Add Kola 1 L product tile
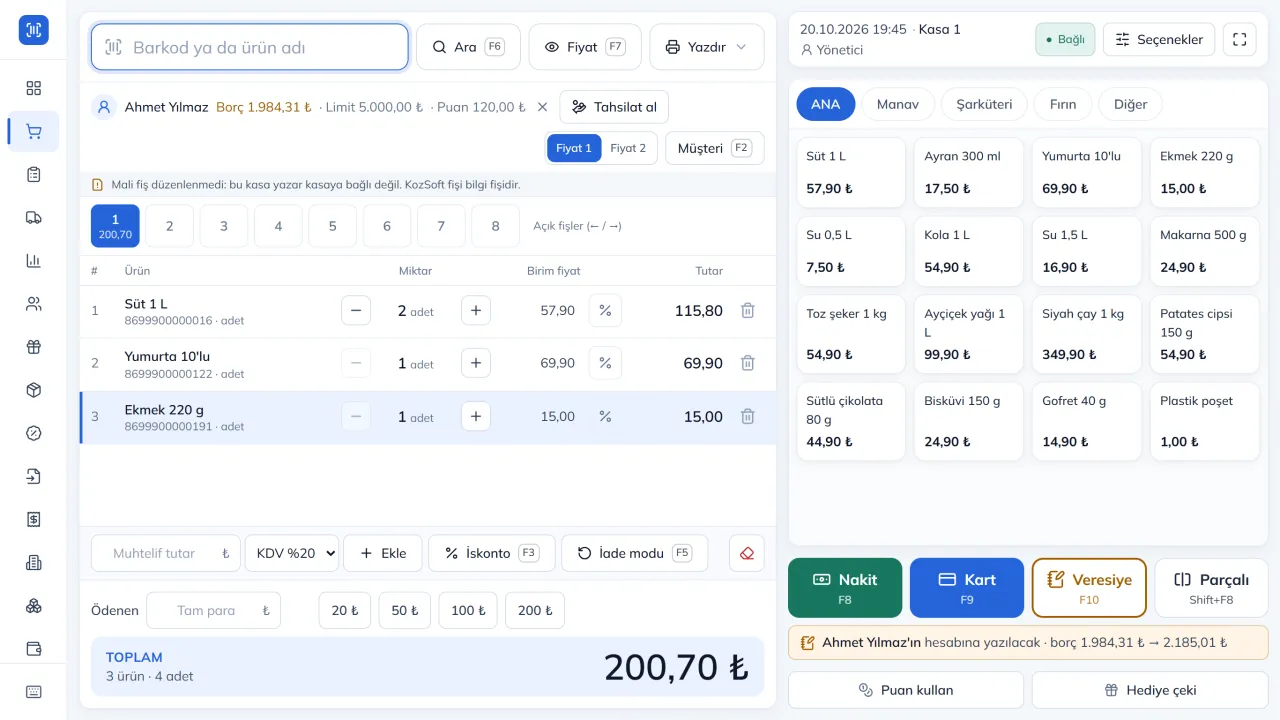The width and height of the screenshot is (1280, 720). coord(969,252)
